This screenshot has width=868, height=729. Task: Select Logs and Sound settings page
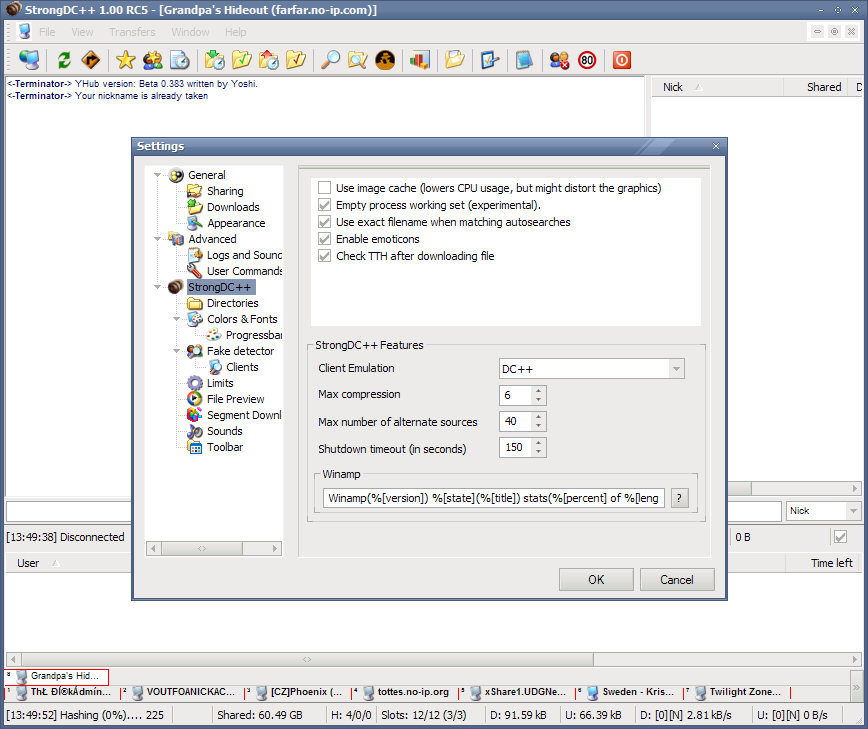click(244, 255)
